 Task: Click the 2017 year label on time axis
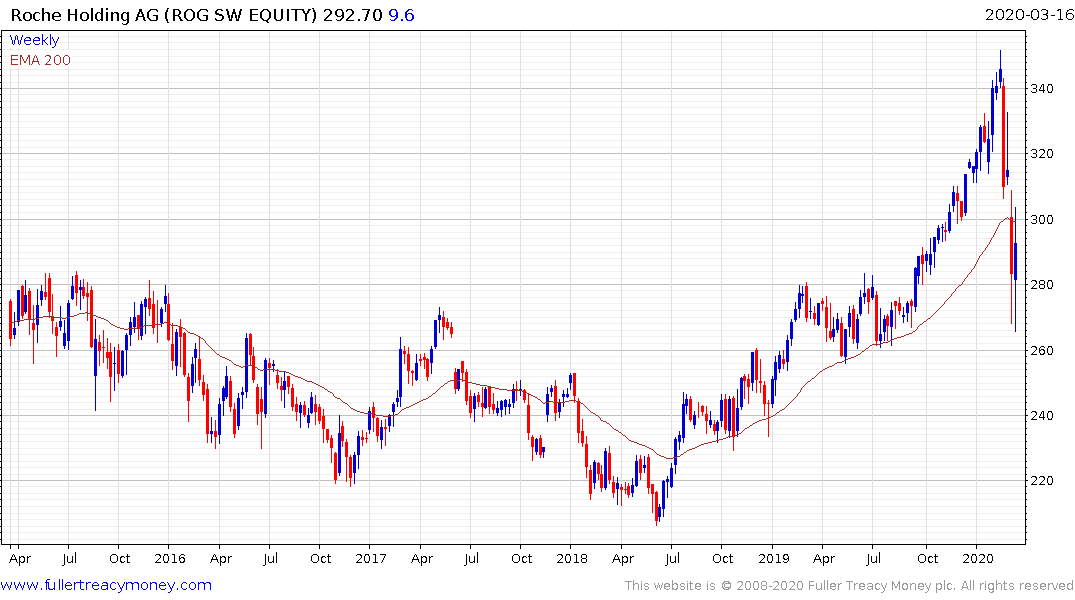[371, 558]
